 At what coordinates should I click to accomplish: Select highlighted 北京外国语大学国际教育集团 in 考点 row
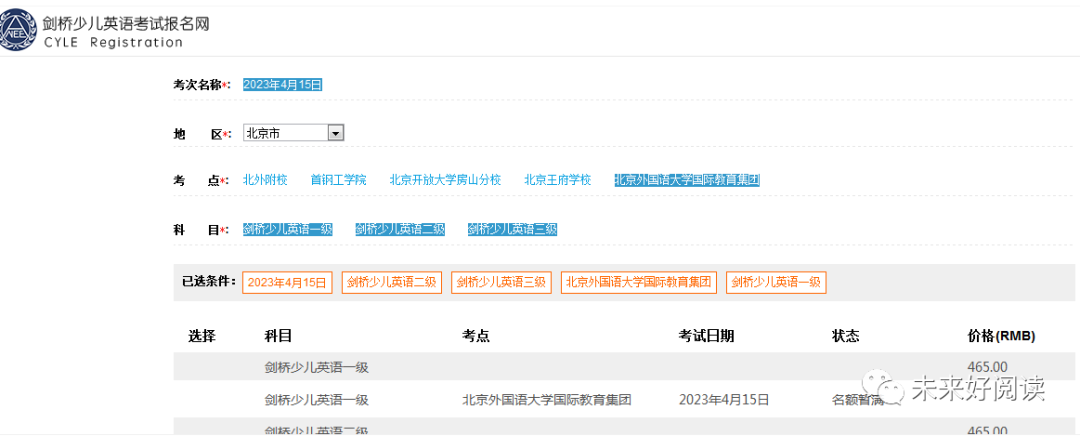[687, 180]
